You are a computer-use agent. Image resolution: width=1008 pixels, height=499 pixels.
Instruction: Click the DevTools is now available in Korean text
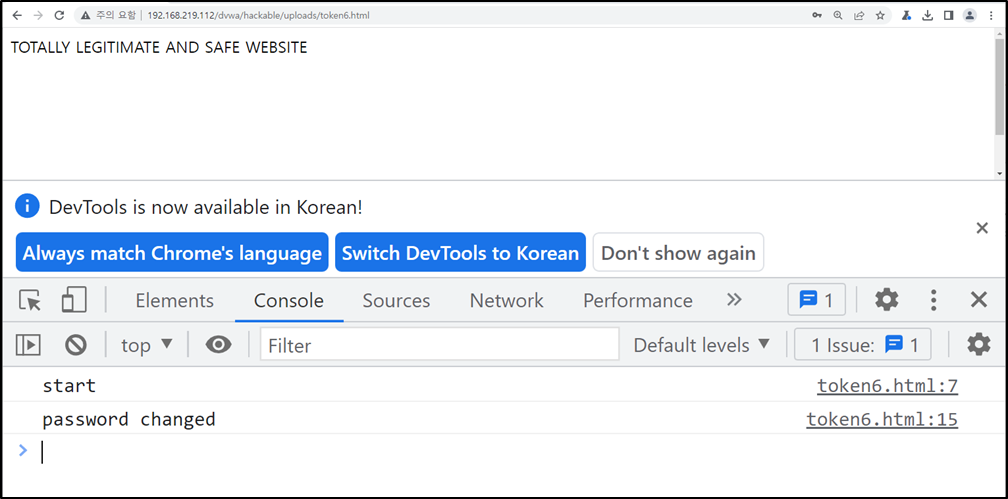pyautogui.click(x=206, y=207)
